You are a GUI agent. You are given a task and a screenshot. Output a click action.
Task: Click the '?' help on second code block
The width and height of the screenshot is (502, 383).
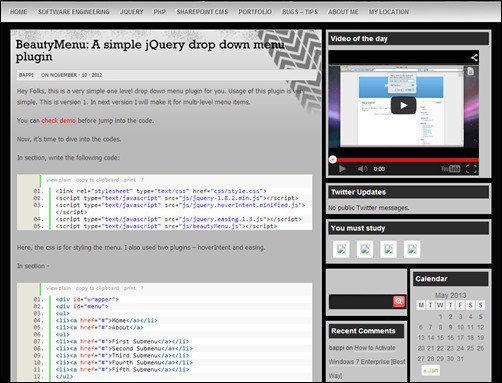pyautogui.click(x=142, y=288)
